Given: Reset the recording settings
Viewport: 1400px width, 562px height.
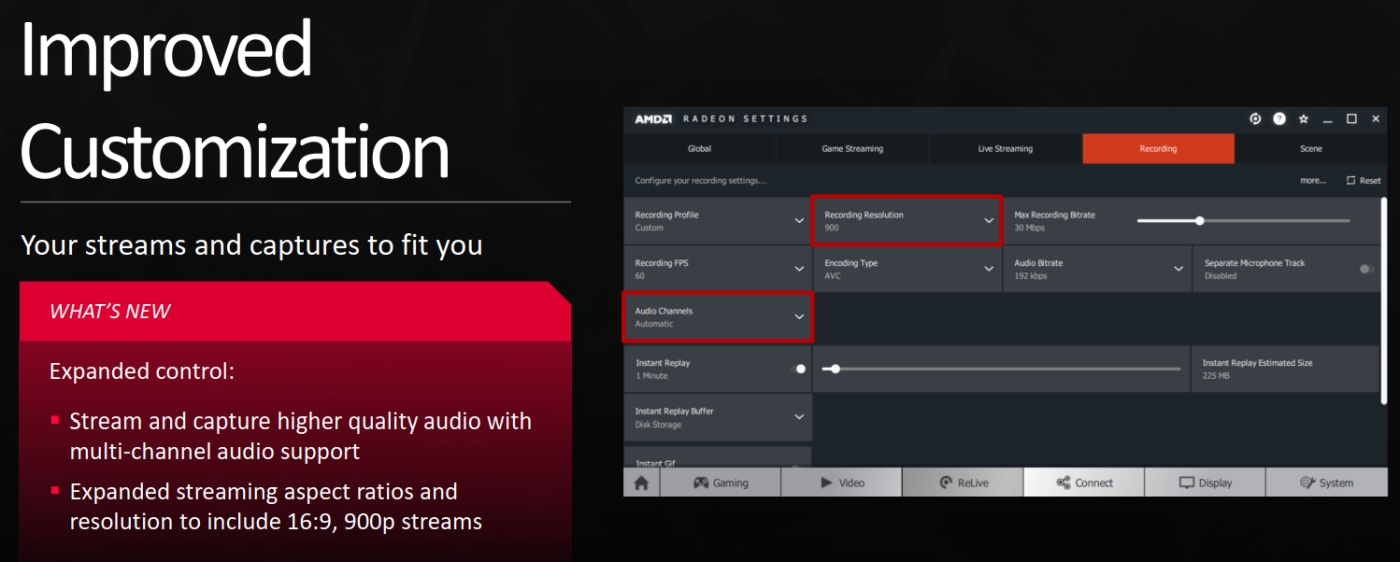Looking at the screenshot, I should point(1363,181).
